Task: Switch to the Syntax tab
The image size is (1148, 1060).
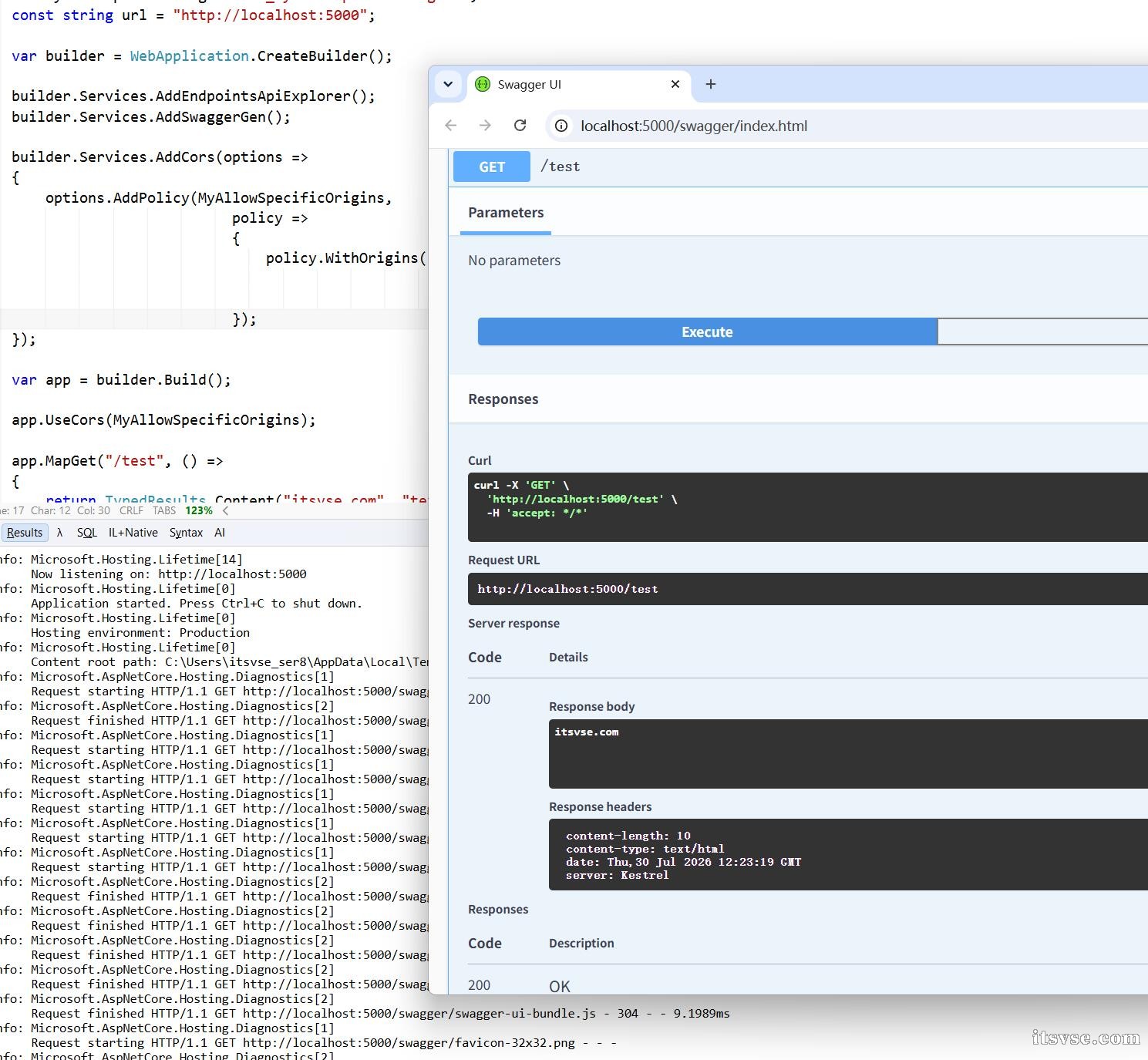Action: point(186,533)
